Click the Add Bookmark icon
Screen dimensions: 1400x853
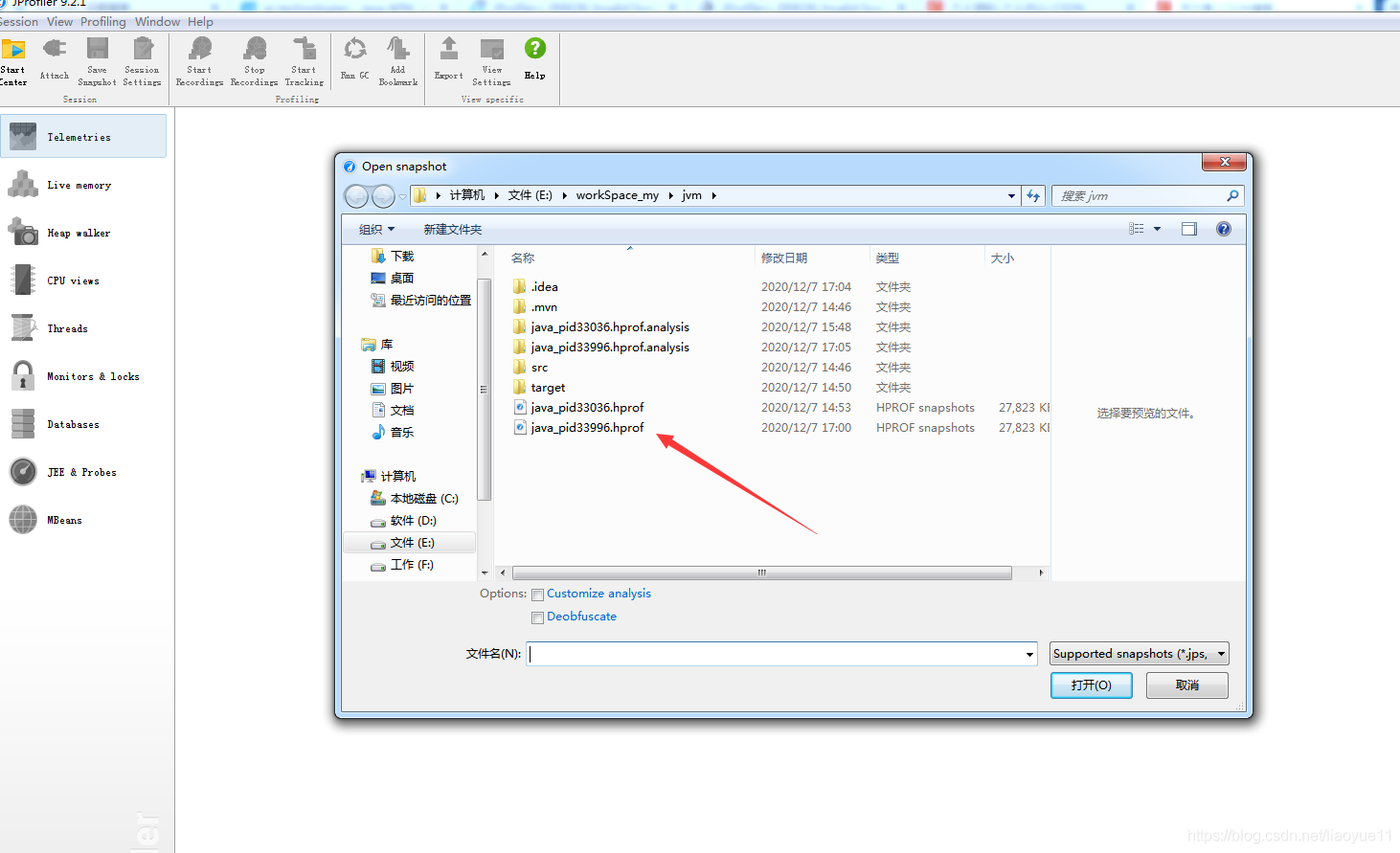tap(398, 49)
